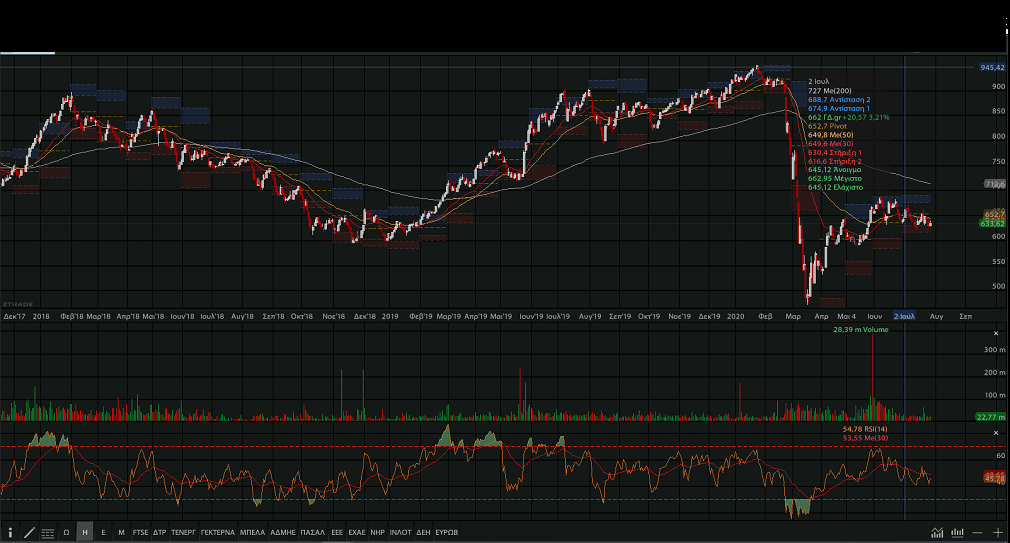
Task: Close the Volume indicator panel
Action: (x=995, y=333)
